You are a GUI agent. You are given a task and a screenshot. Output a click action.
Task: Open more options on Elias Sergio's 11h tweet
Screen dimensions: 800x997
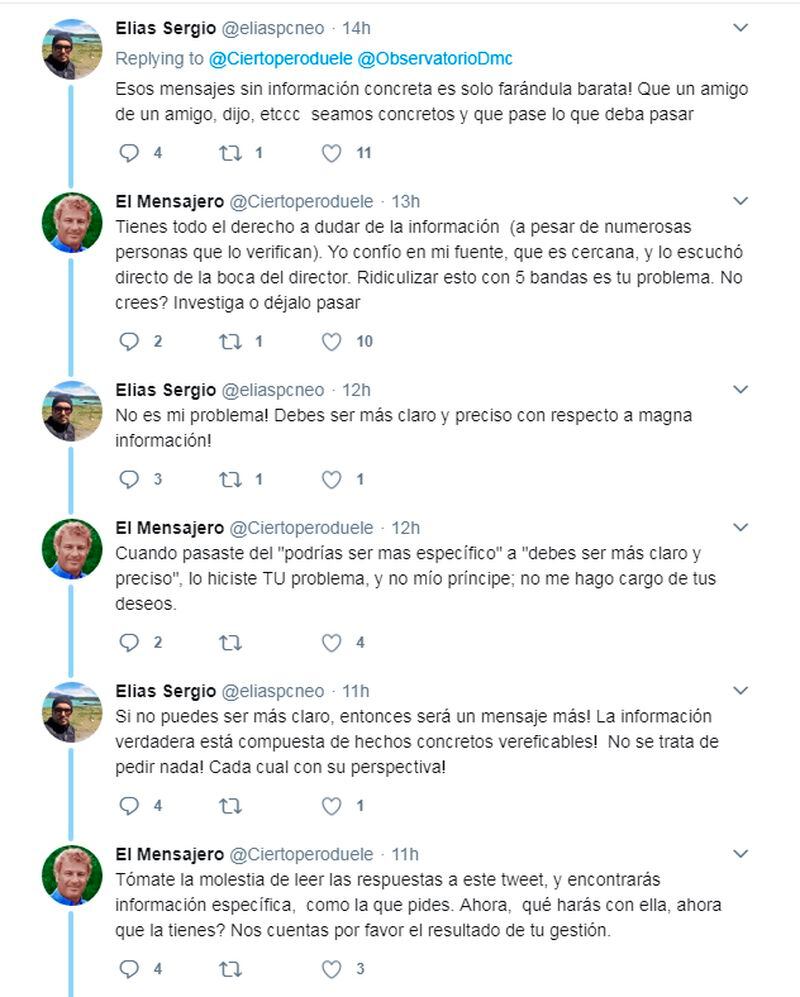tap(740, 690)
